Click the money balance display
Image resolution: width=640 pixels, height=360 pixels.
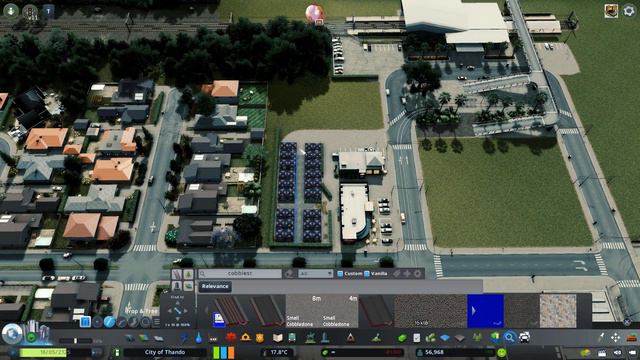click(x=362, y=352)
